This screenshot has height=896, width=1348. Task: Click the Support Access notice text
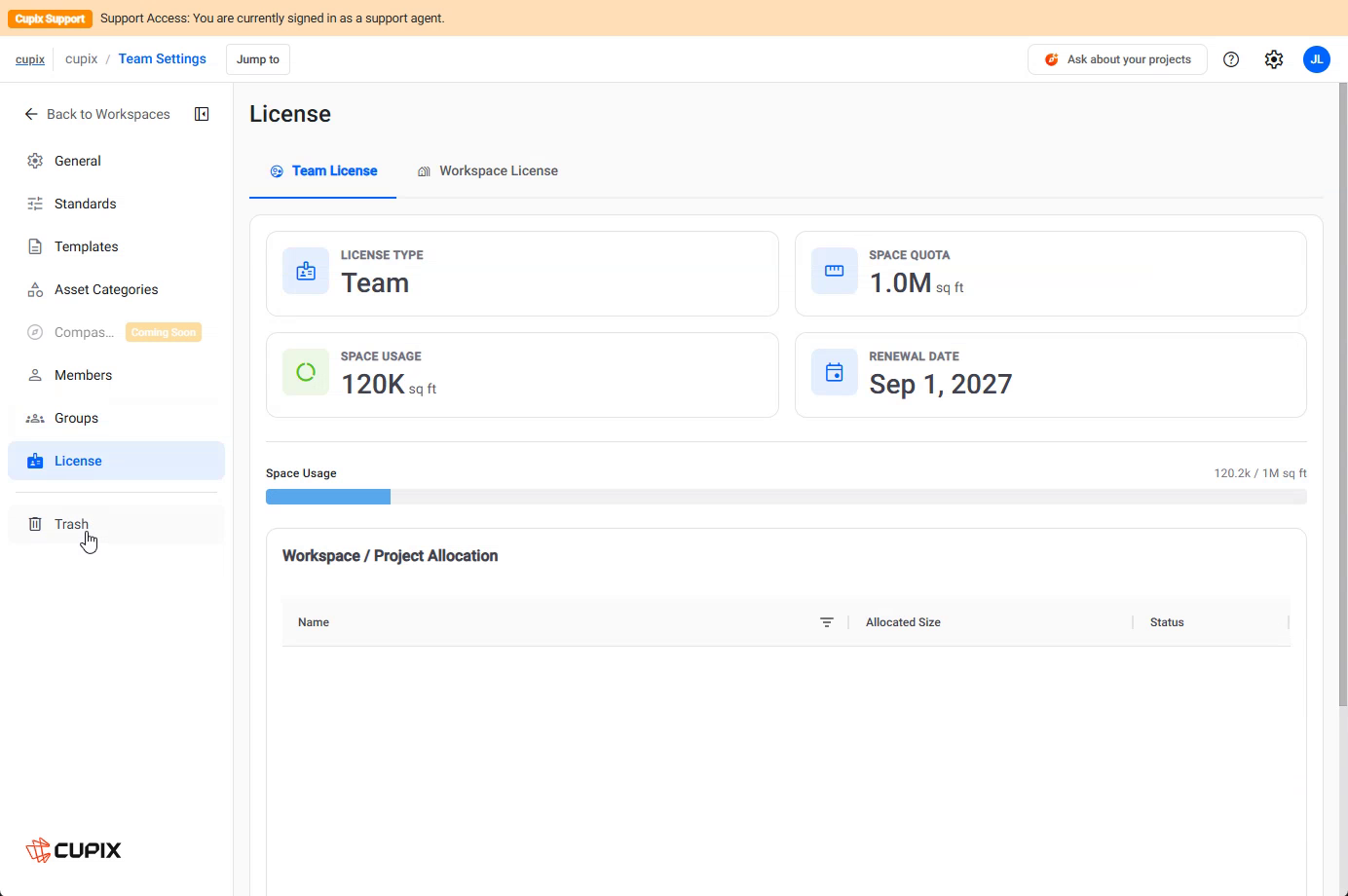click(x=273, y=19)
